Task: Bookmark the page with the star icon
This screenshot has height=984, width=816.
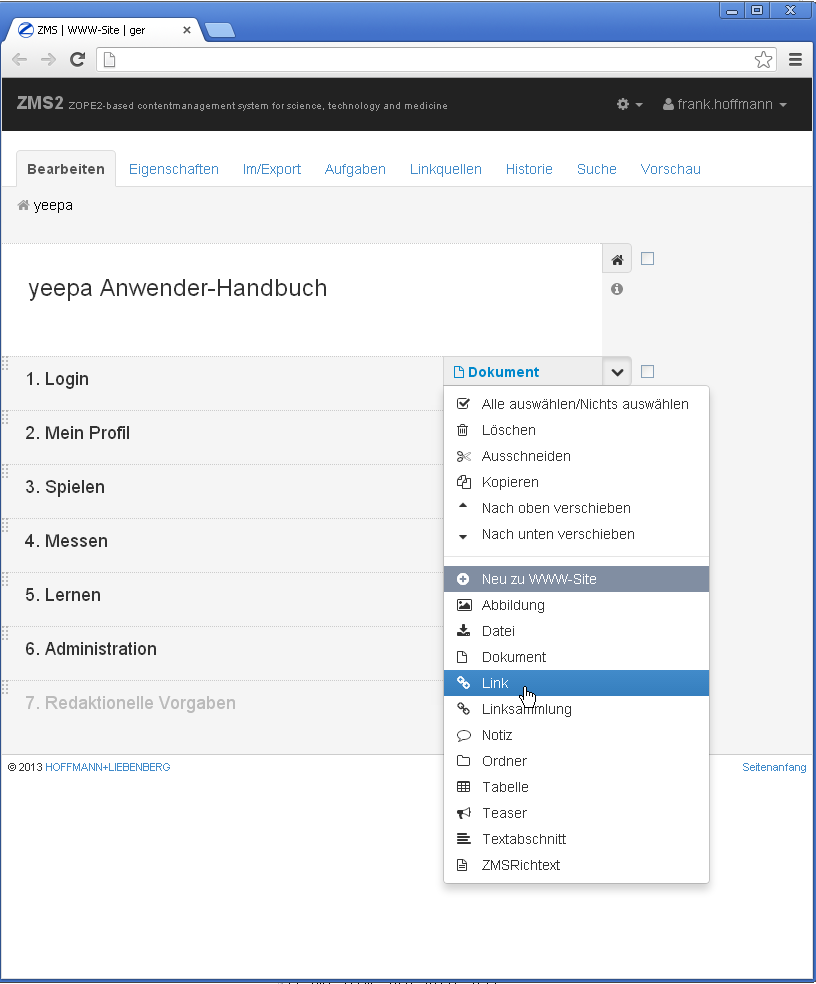Action: coord(763,60)
